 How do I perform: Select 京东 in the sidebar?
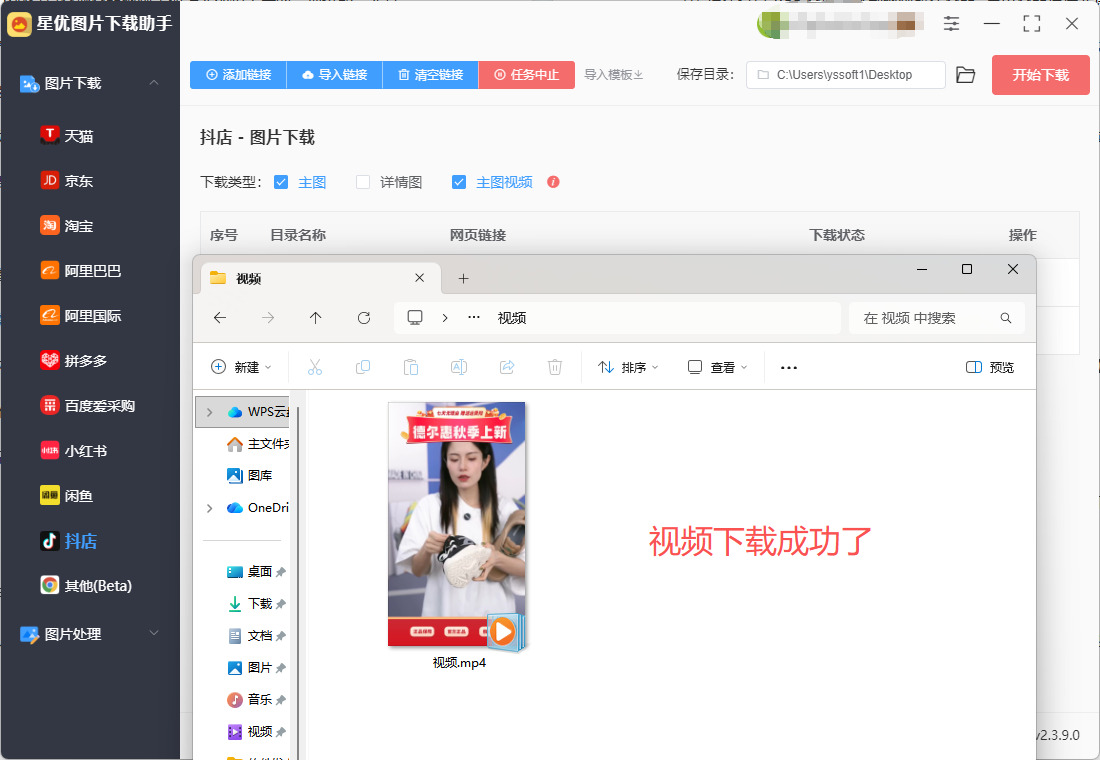(67, 180)
